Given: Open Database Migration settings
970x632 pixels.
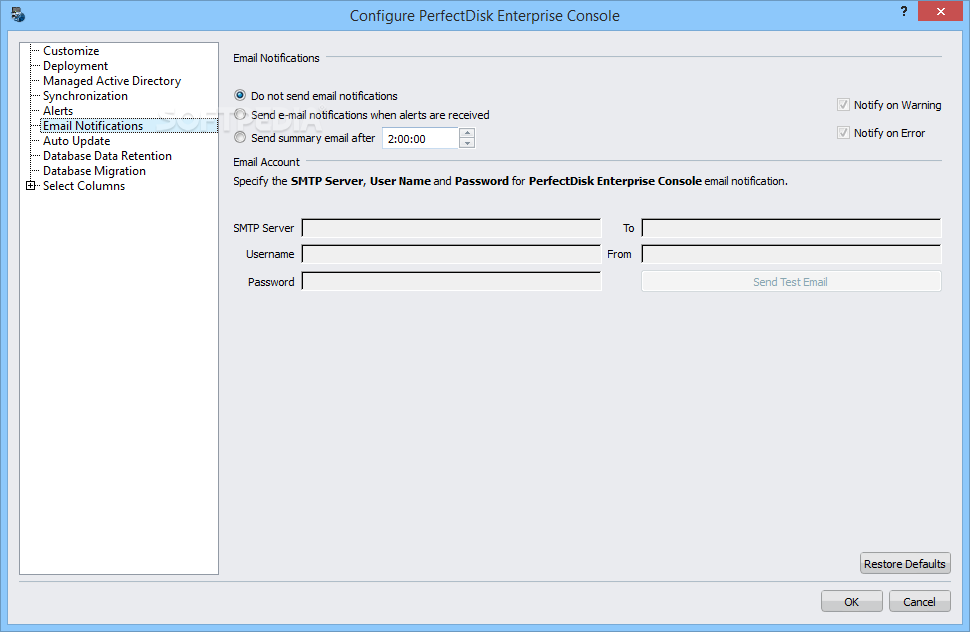Looking at the screenshot, I should [x=95, y=171].
